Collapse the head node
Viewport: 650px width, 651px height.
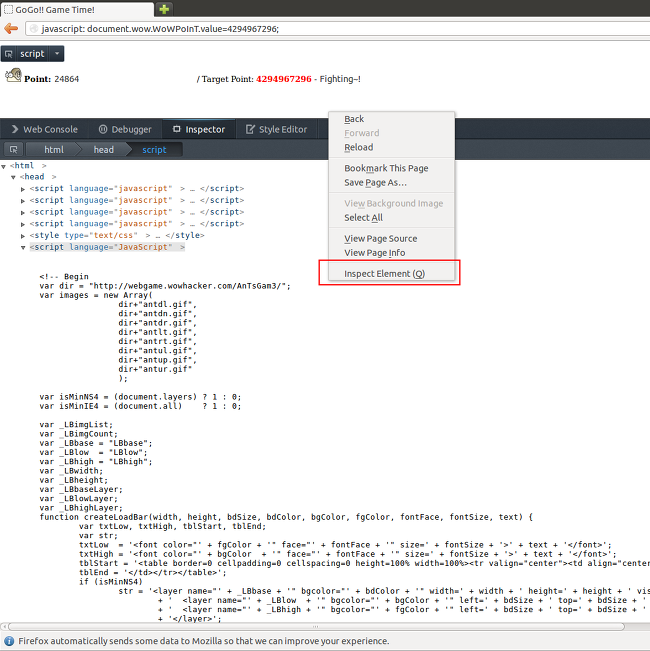click(13, 177)
